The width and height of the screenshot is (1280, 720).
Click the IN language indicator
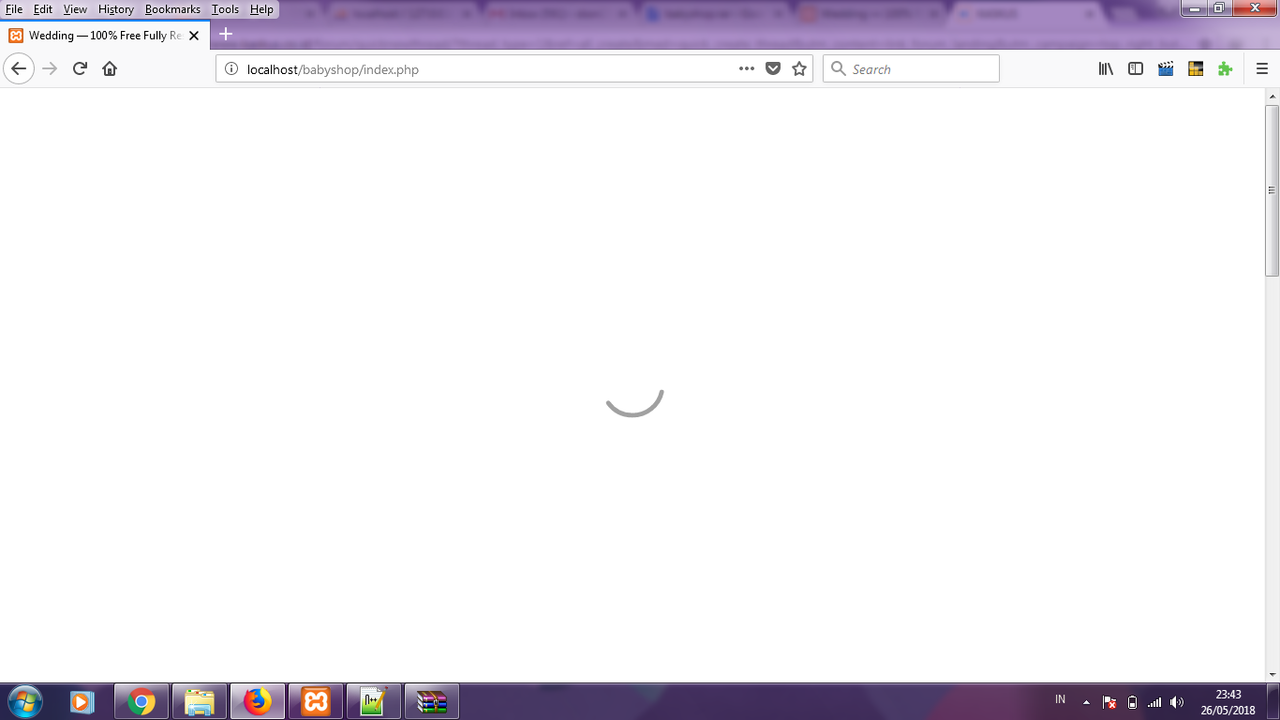(1060, 699)
